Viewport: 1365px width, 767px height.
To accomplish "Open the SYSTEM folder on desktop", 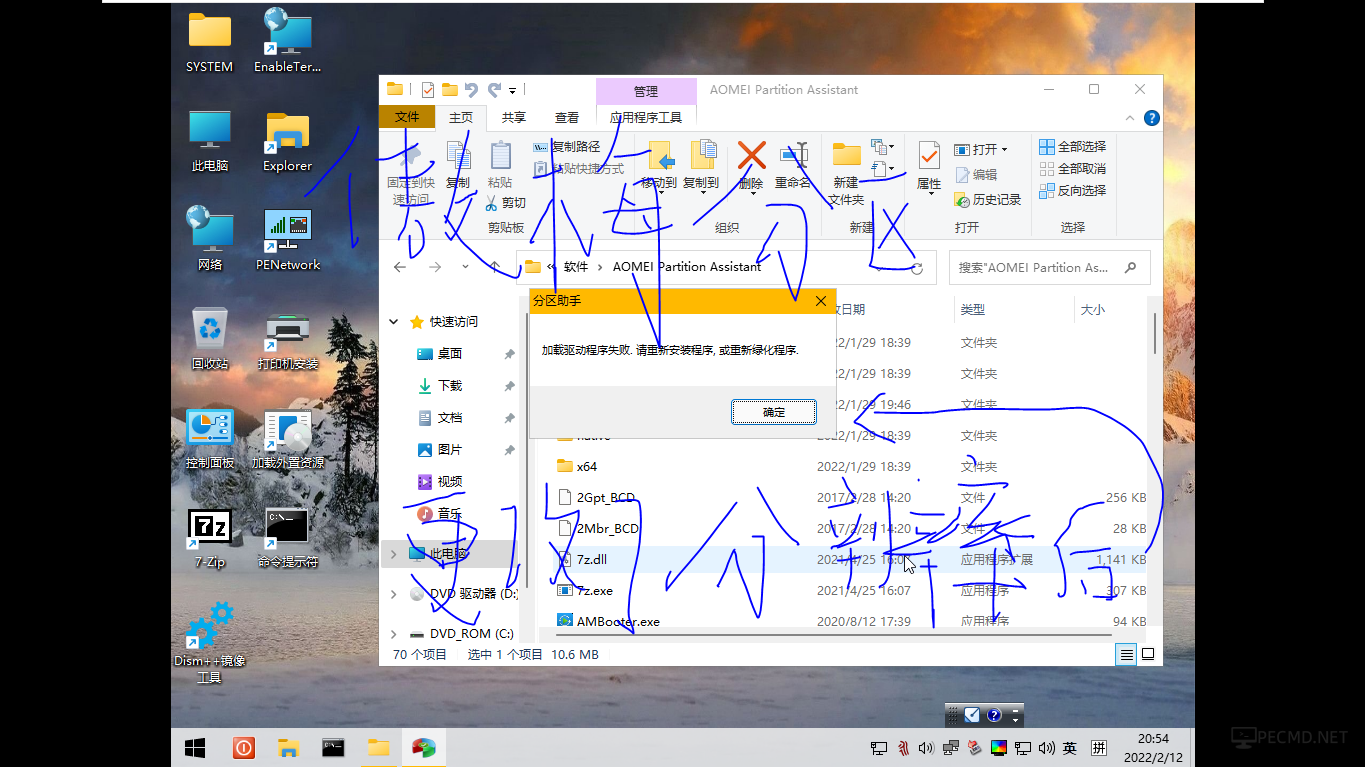I will 210,42.
